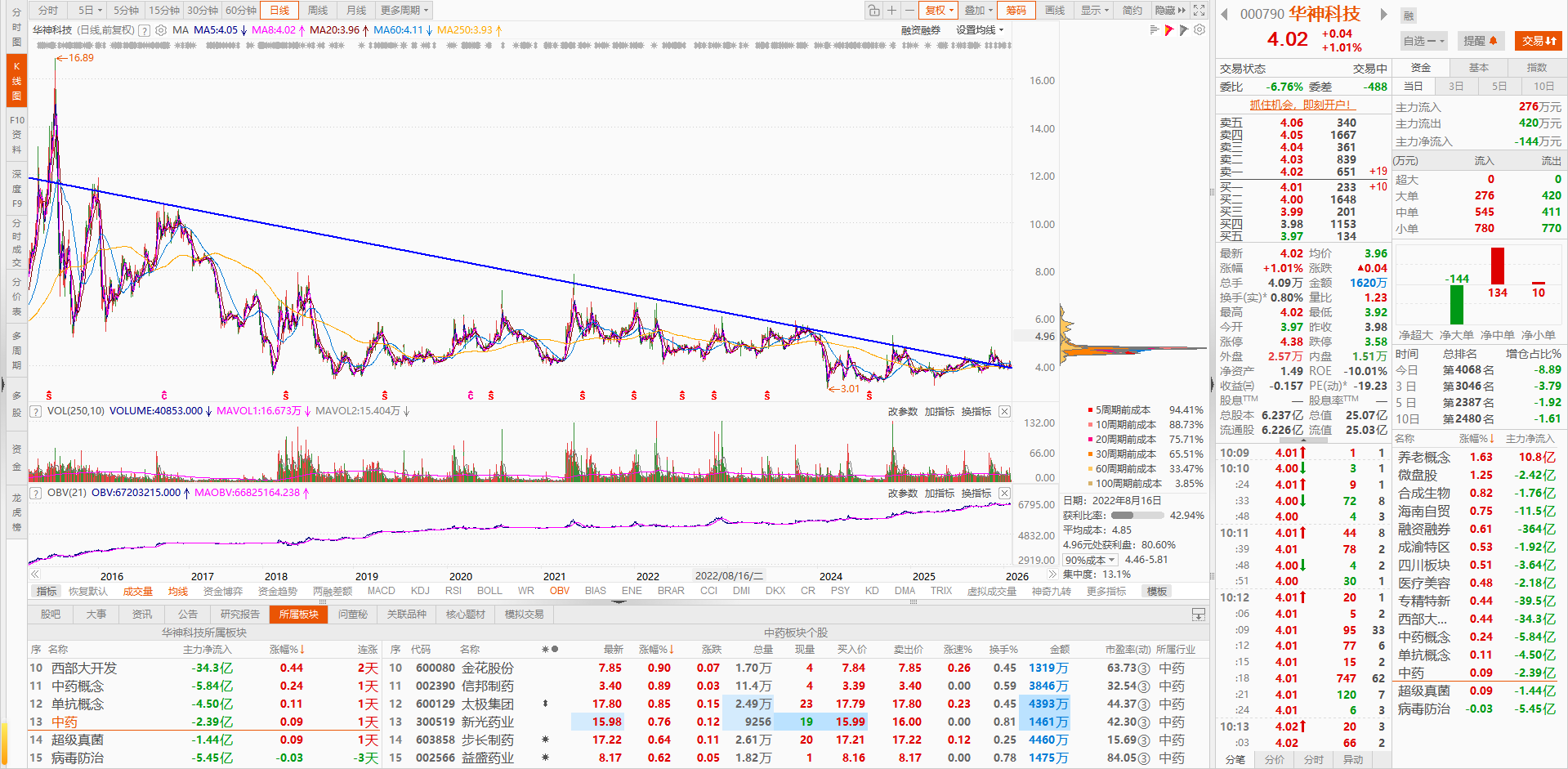Image resolution: width=1568 pixels, height=769 pixels.
Task: Click the orange 30周期前成本 color swatch
Action: pyautogui.click(x=1090, y=454)
